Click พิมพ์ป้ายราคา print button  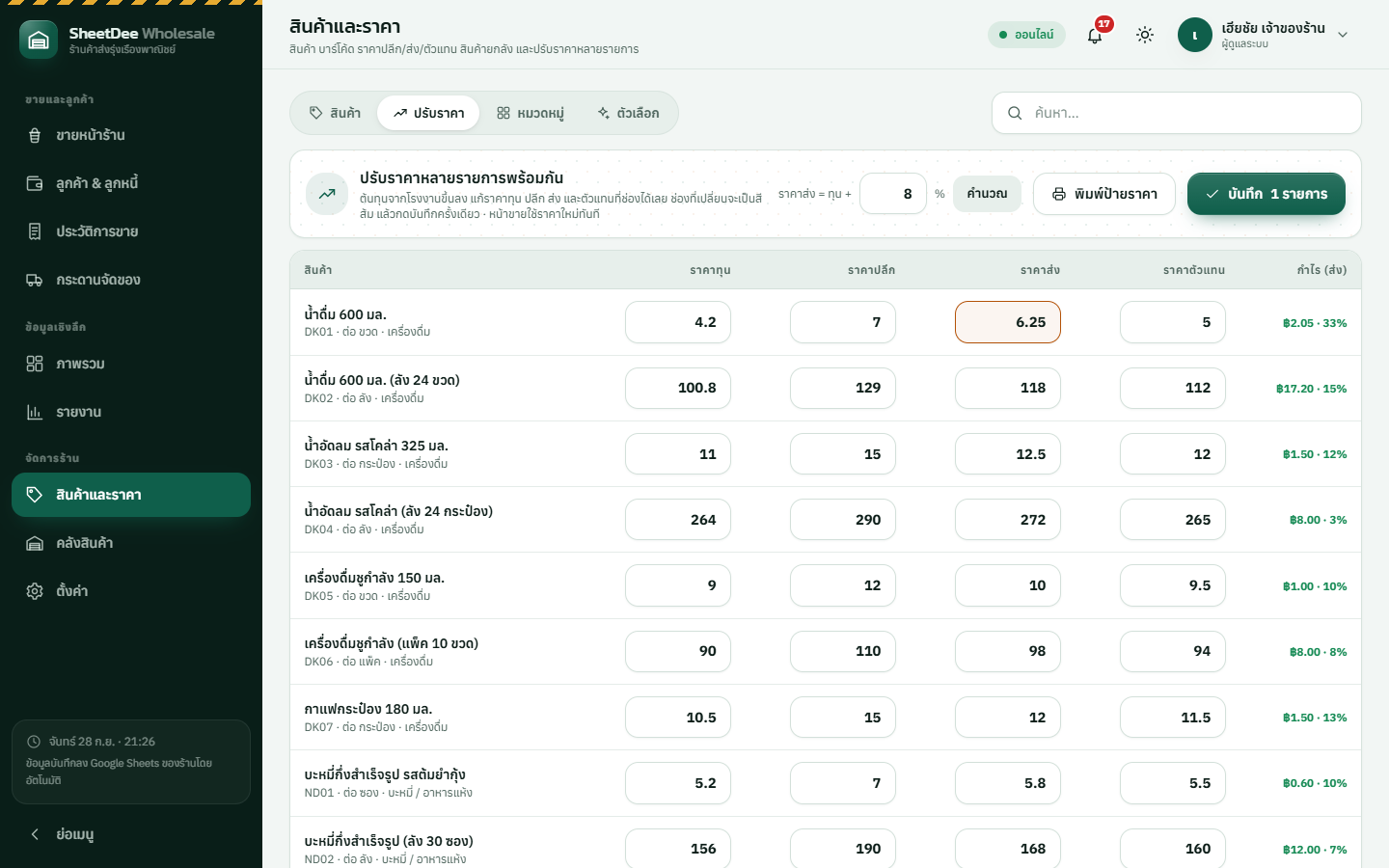(1104, 194)
